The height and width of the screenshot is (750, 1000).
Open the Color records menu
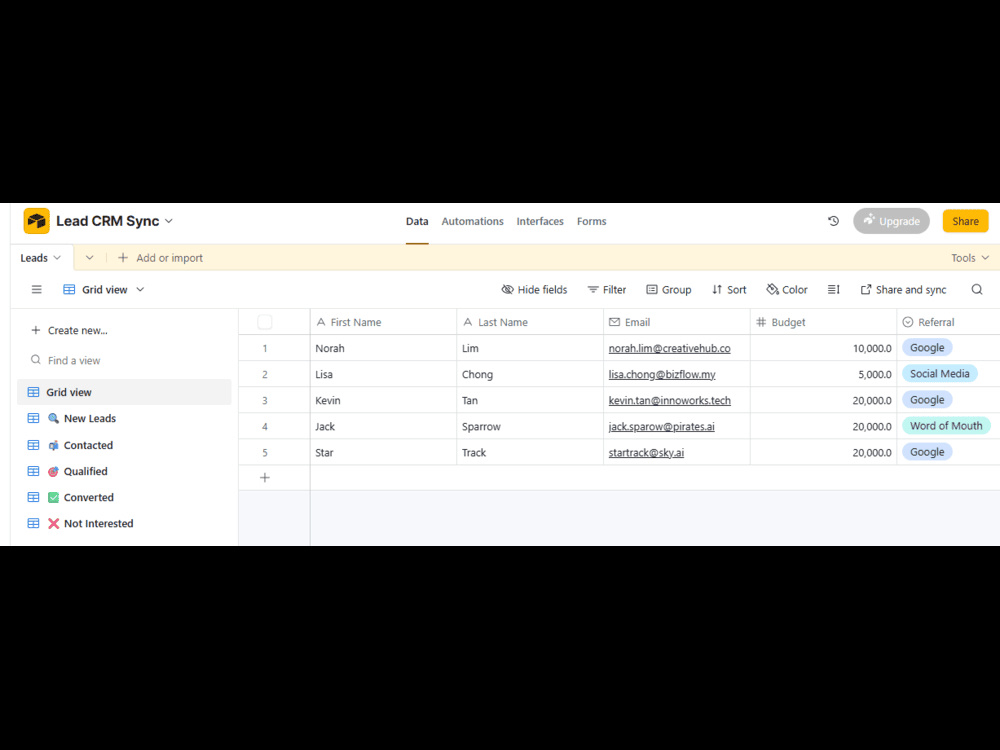click(786, 290)
